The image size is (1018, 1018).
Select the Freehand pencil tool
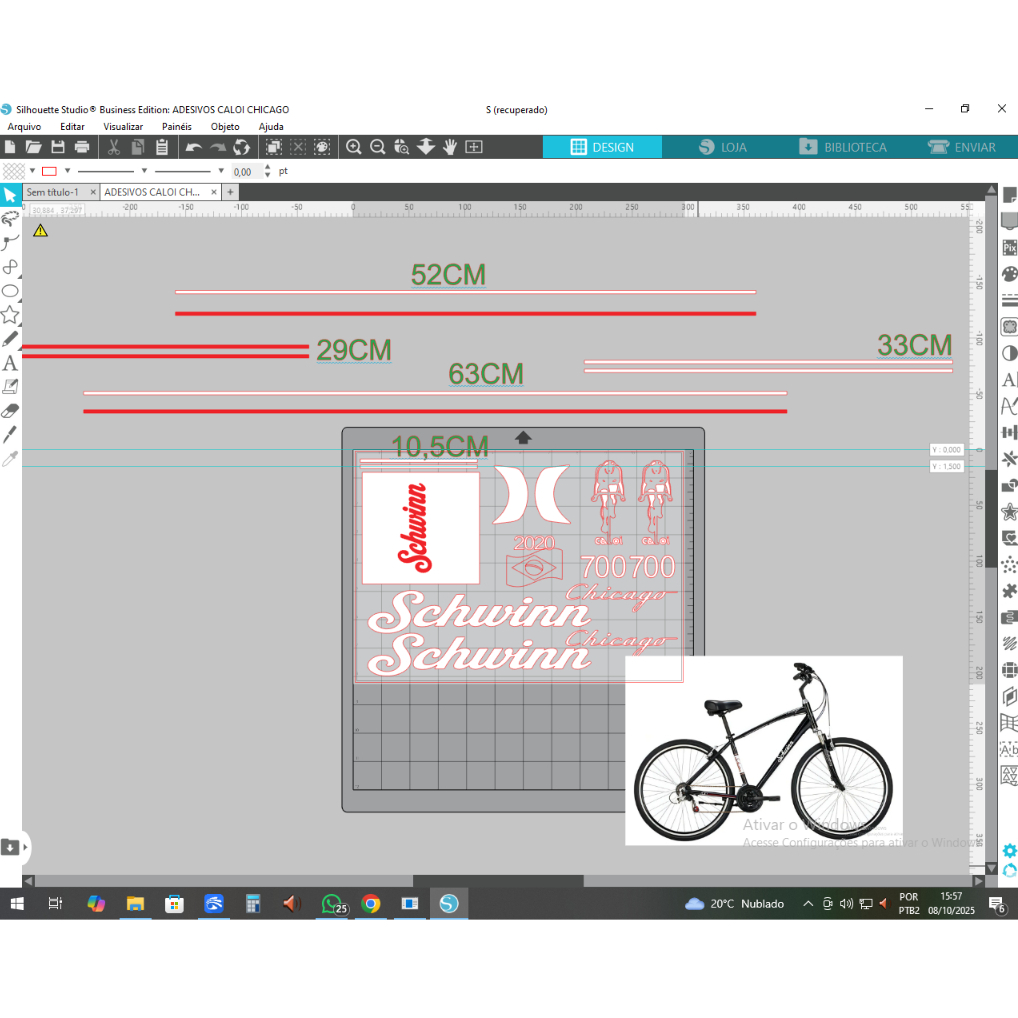point(10,338)
